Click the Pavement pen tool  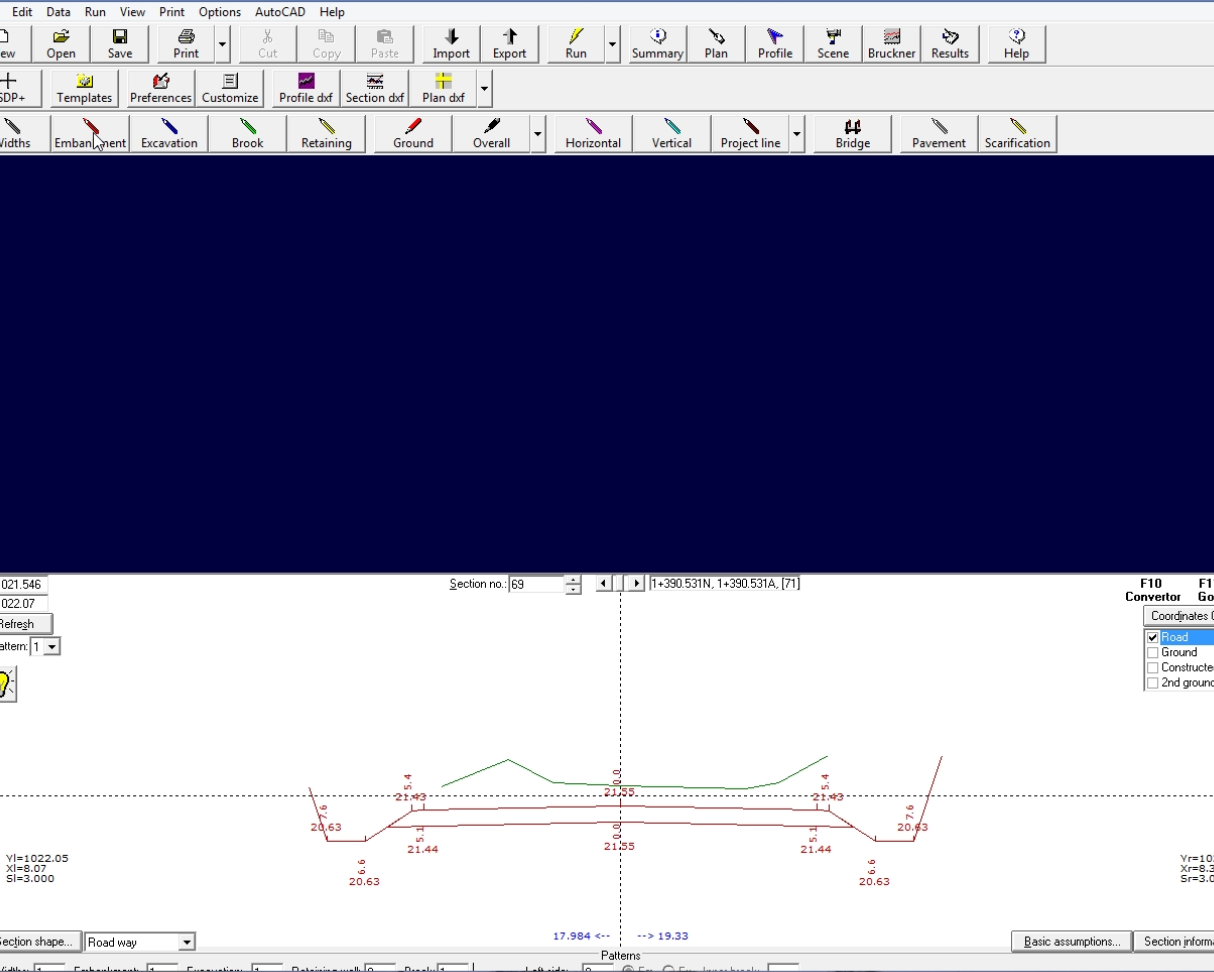click(x=939, y=134)
